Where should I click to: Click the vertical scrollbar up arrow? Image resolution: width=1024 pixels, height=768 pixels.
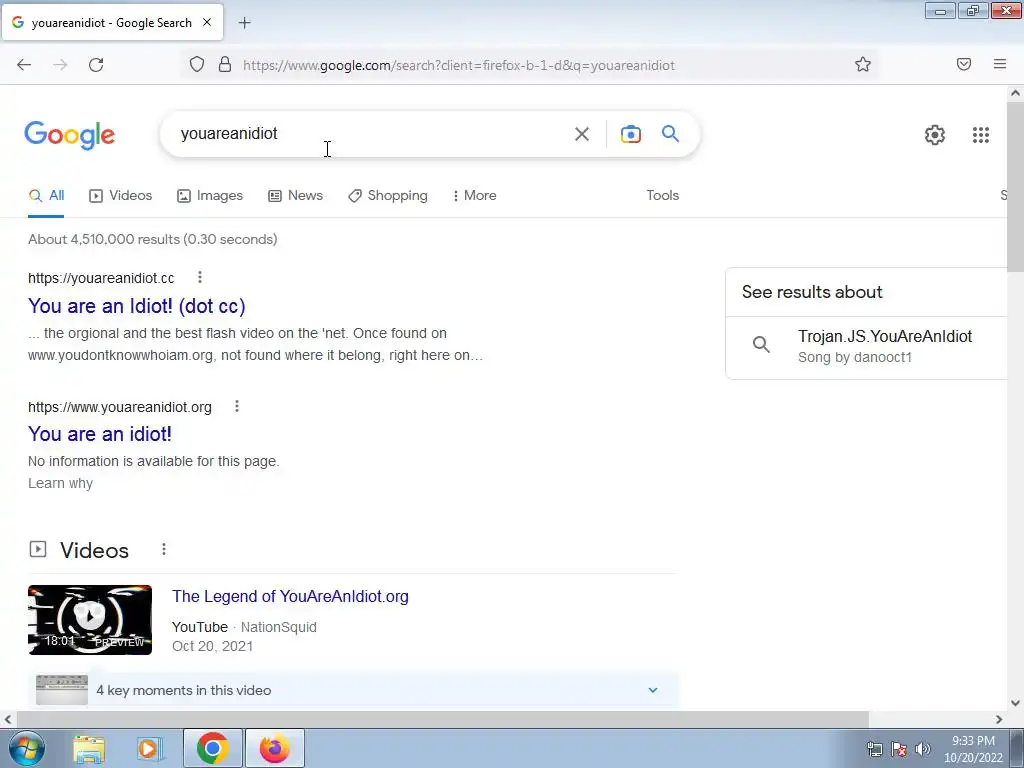1015,93
